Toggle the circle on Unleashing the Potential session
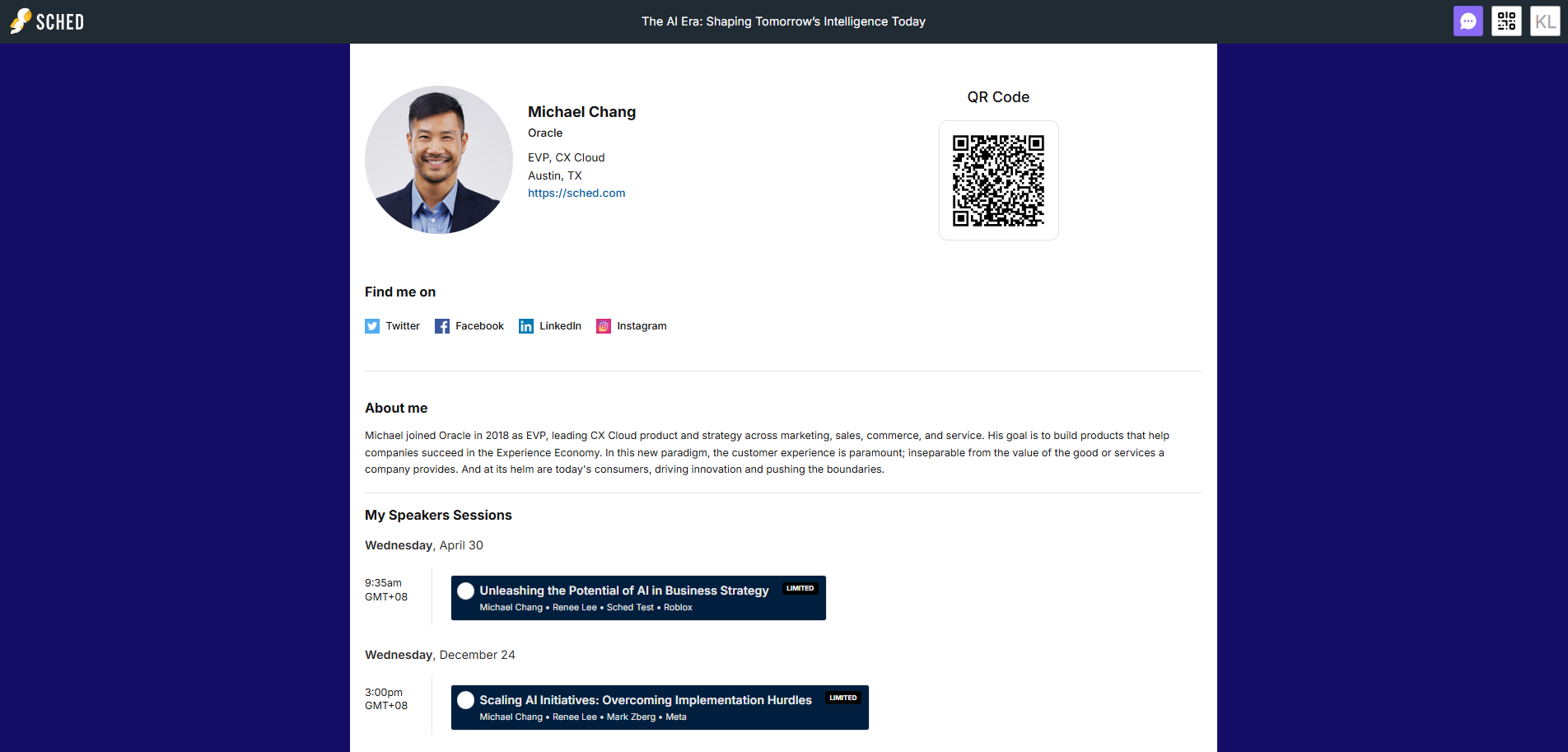 coord(465,591)
